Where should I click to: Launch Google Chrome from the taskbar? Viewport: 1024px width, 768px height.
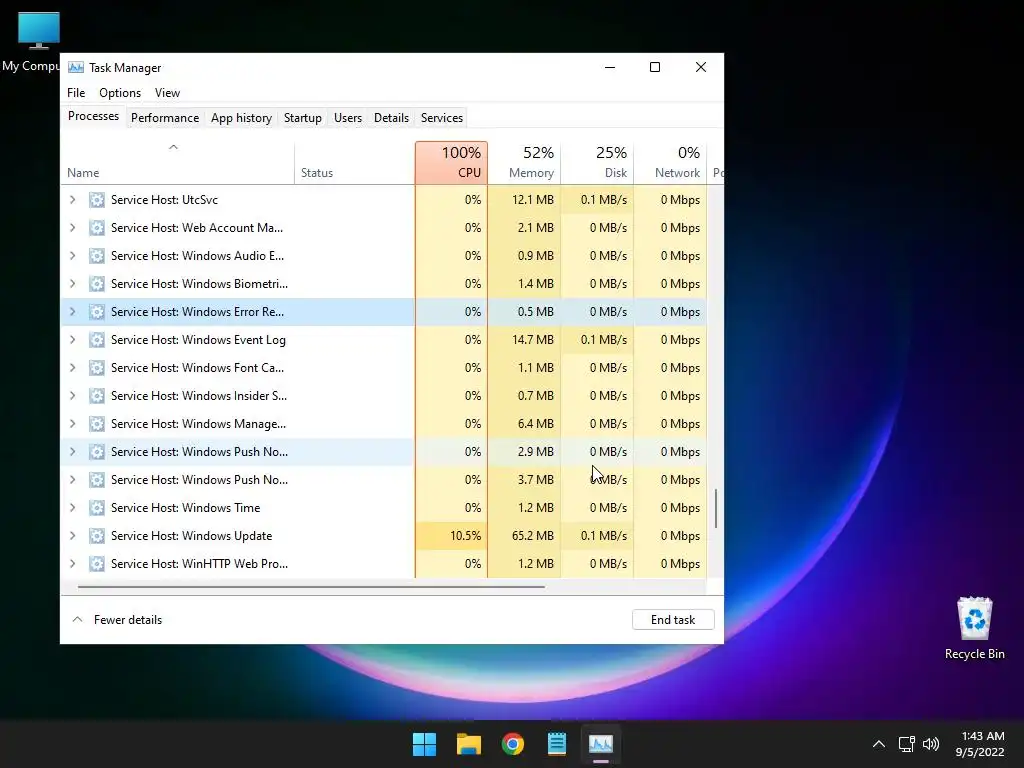513,744
